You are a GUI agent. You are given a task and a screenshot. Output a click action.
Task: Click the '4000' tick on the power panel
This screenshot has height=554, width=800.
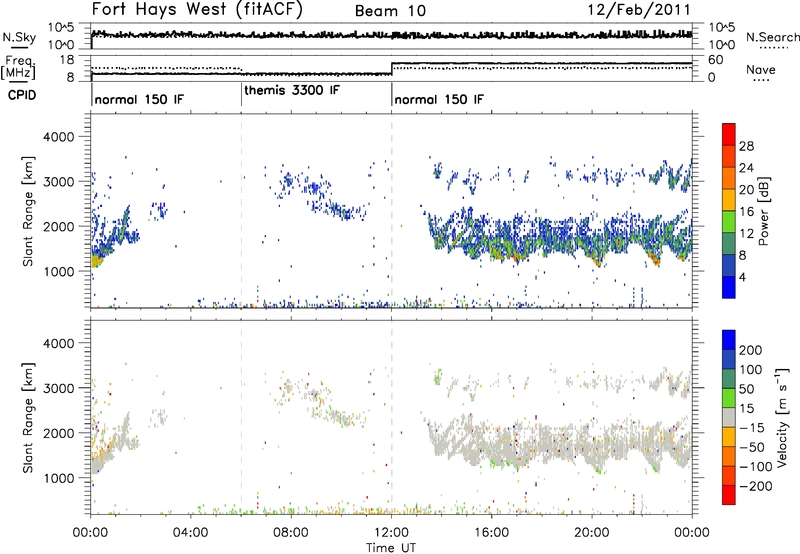(59, 137)
